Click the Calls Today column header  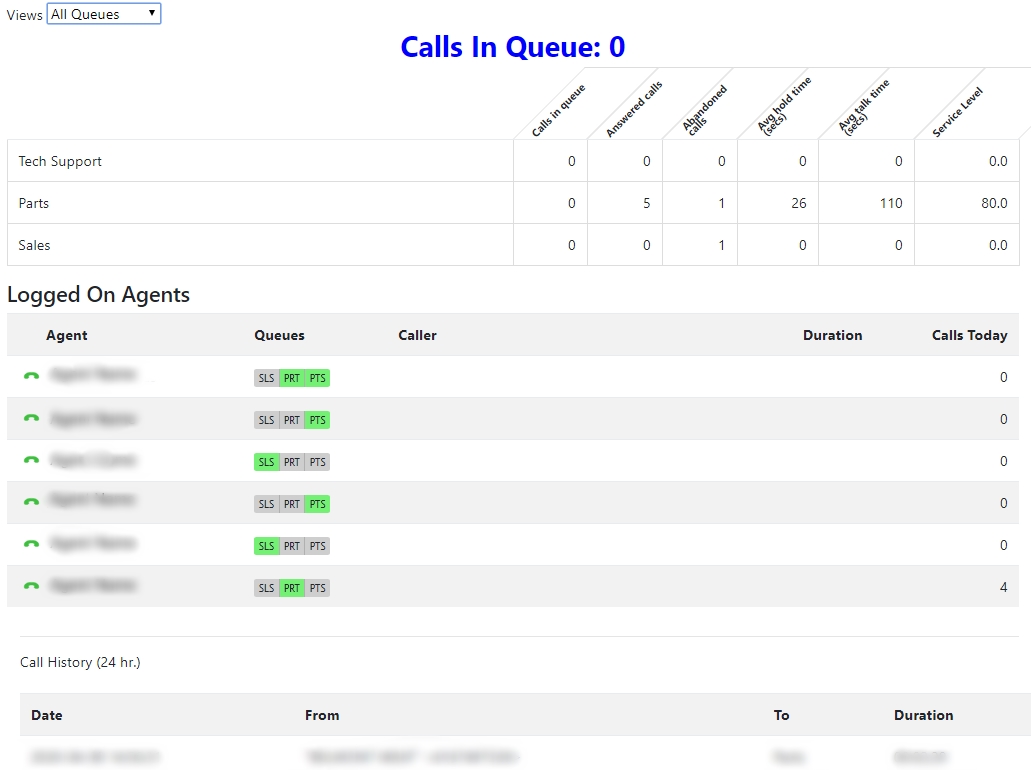(970, 335)
